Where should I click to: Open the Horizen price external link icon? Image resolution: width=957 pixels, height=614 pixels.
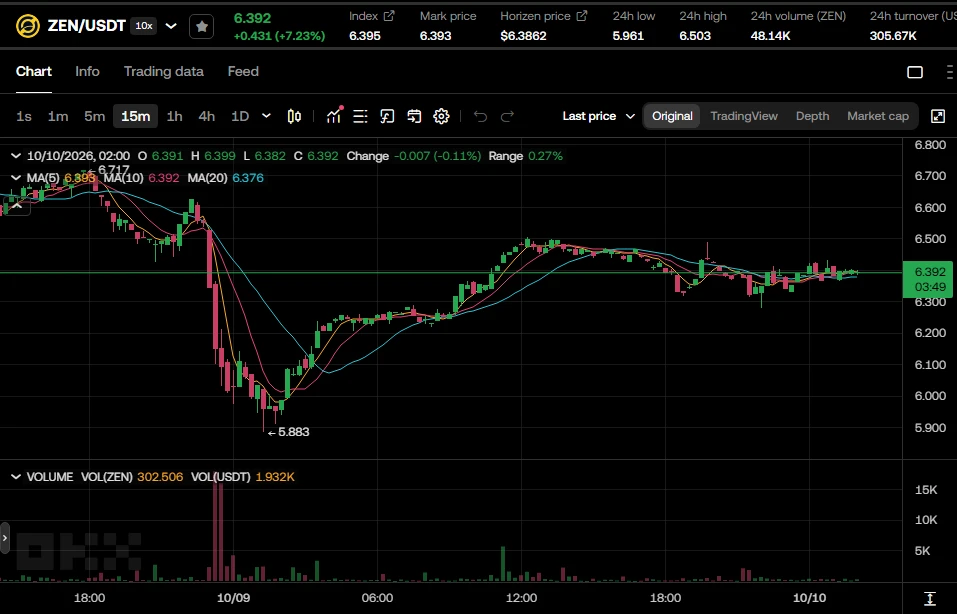click(582, 16)
